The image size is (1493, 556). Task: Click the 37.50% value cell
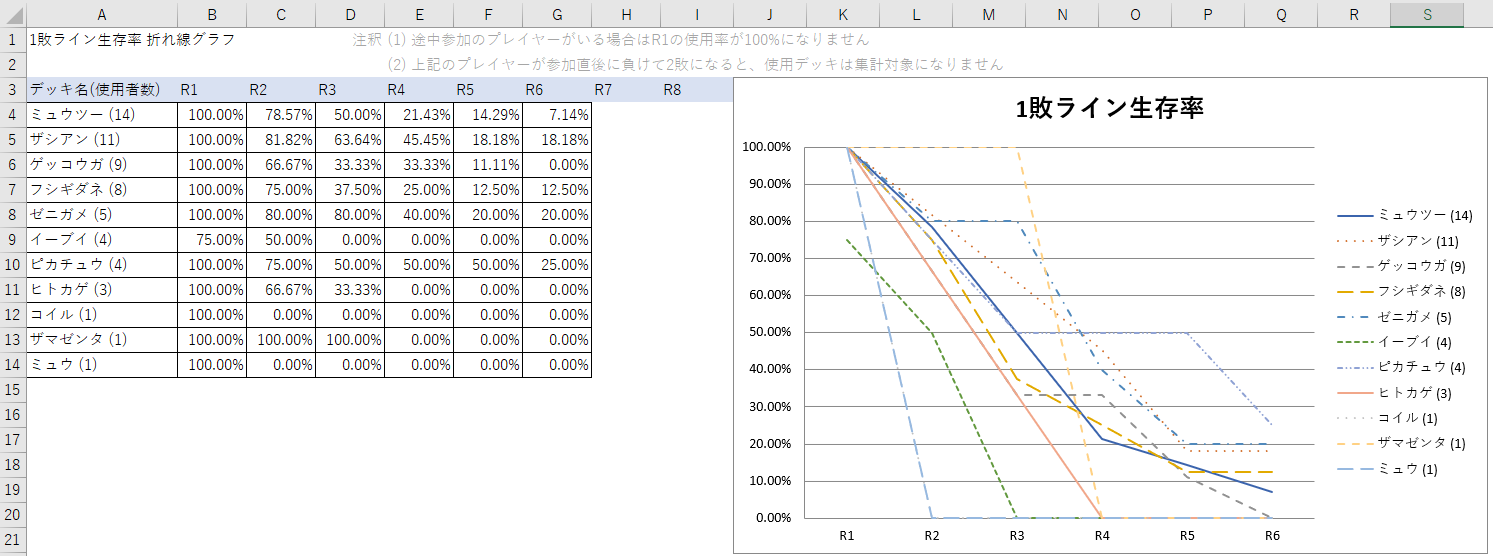350,190
